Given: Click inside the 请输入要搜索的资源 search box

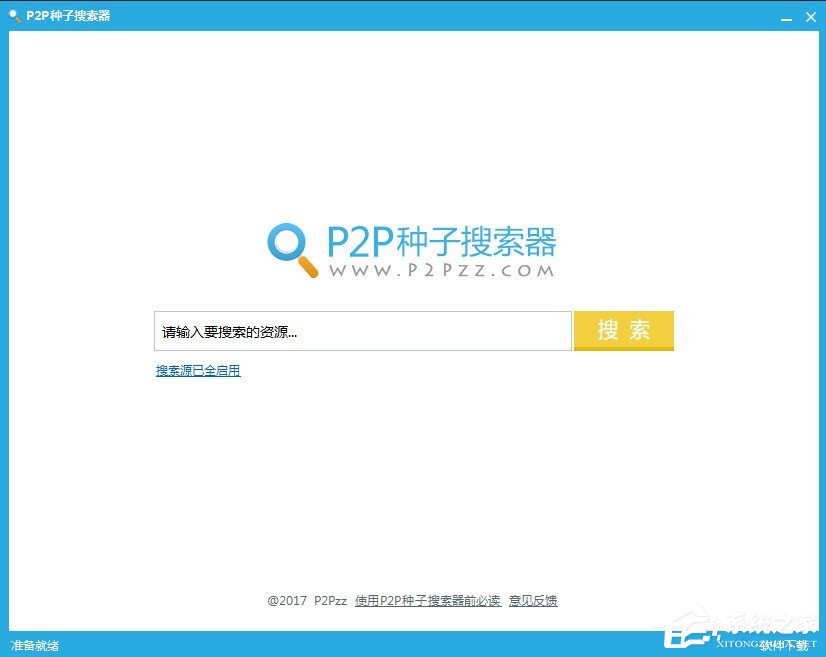Looking at the screenshot, I should point(362,330).
